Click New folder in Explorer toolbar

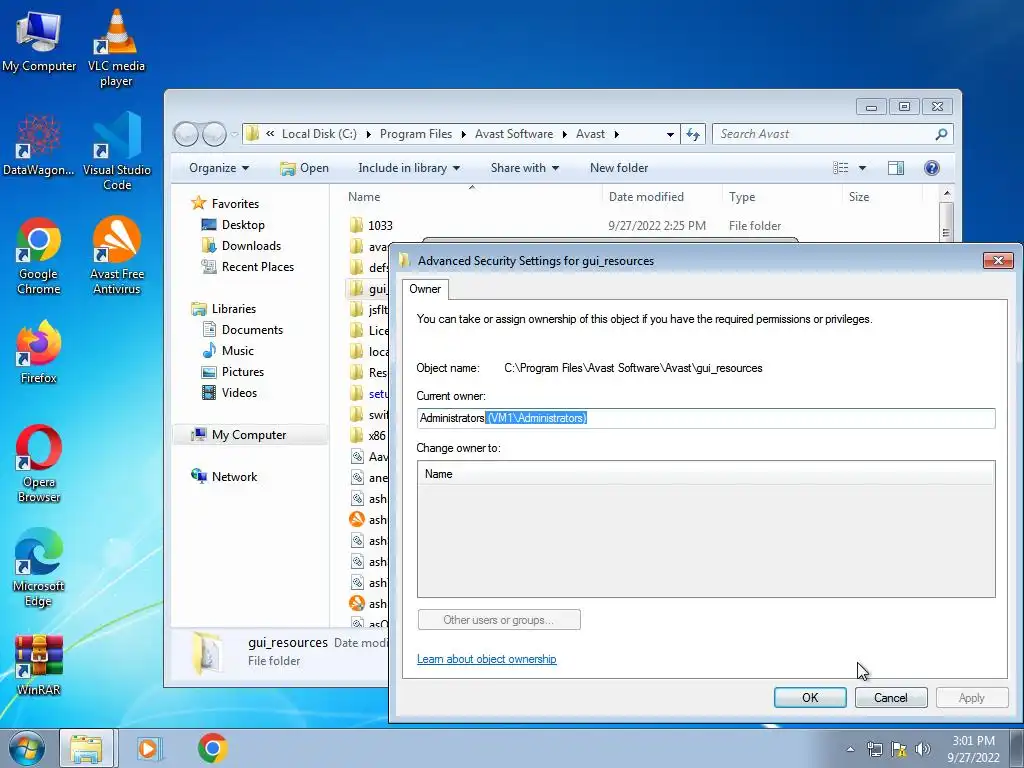(x=618, y=168)
